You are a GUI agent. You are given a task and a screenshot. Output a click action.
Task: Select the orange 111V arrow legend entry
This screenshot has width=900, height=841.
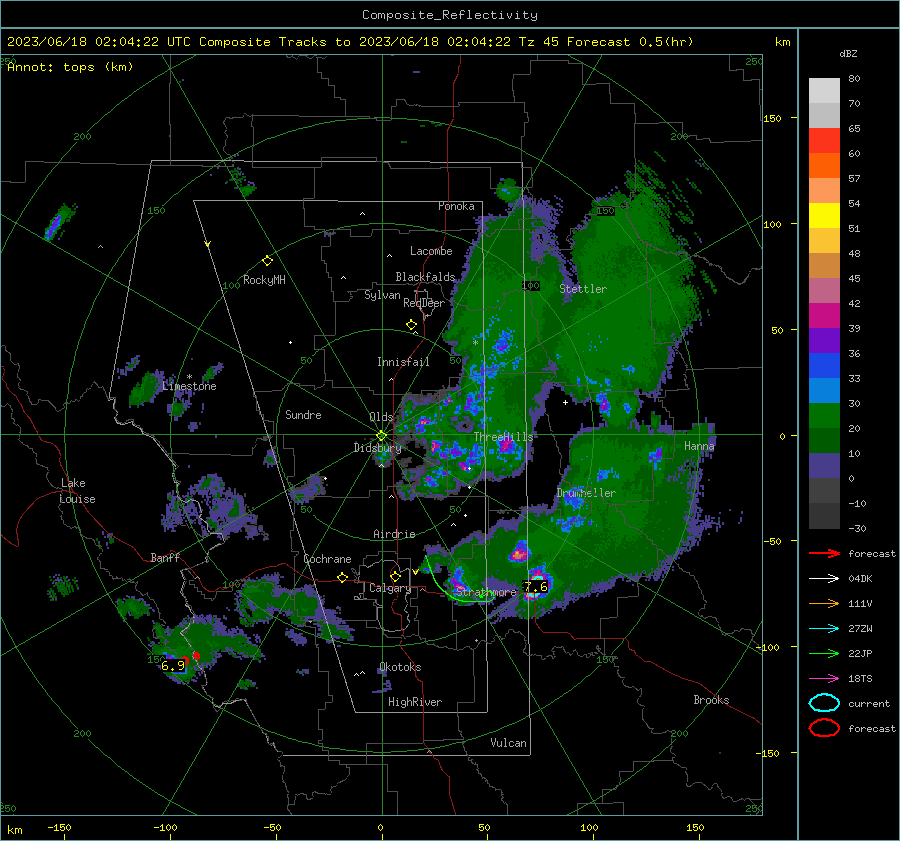(x=824, y=603)
